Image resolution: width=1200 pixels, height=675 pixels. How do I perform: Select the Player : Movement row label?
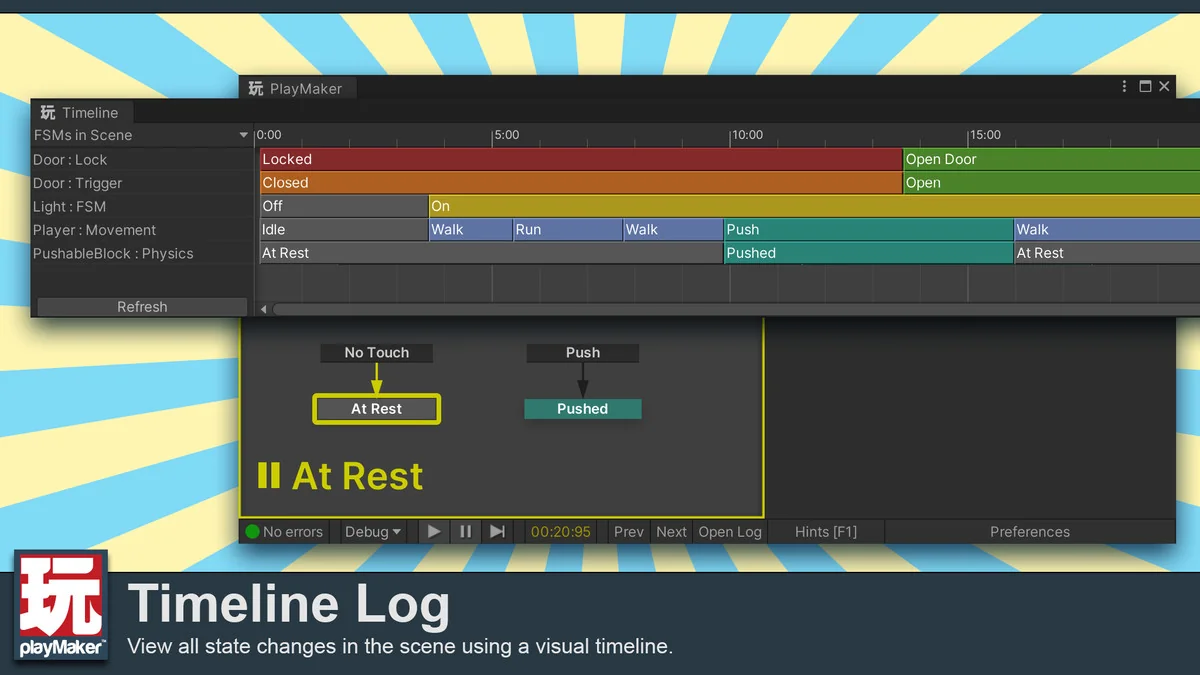click(x=95, y=230)
